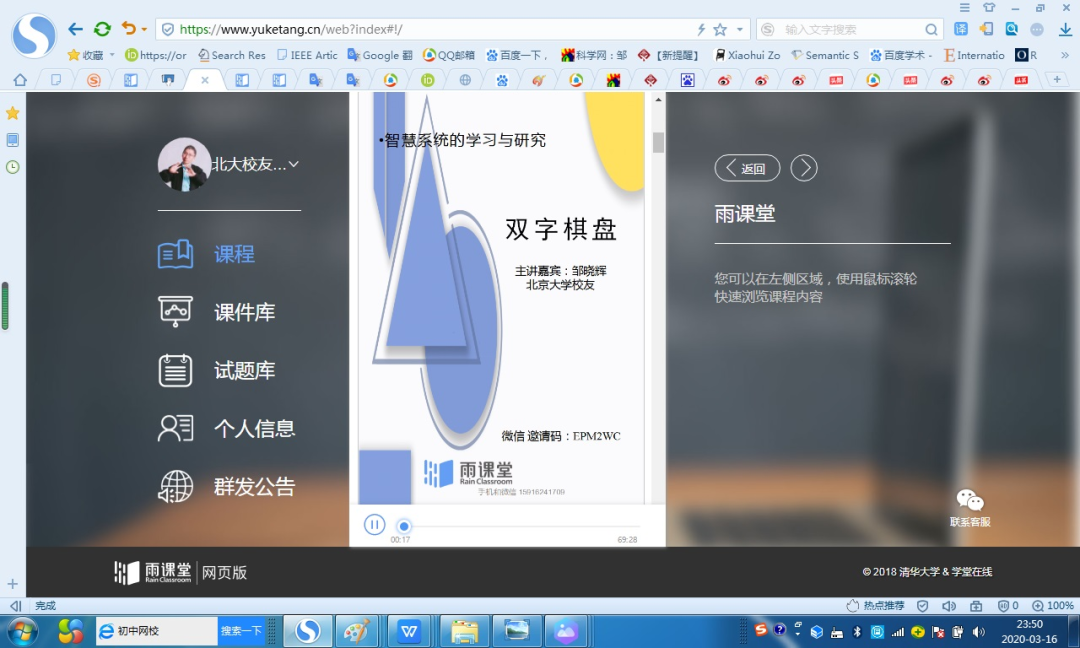Click the 输入文字搜索 search box
This screenshot has height=648, width=1080.
pyautogui.click(x=851, y=30)
